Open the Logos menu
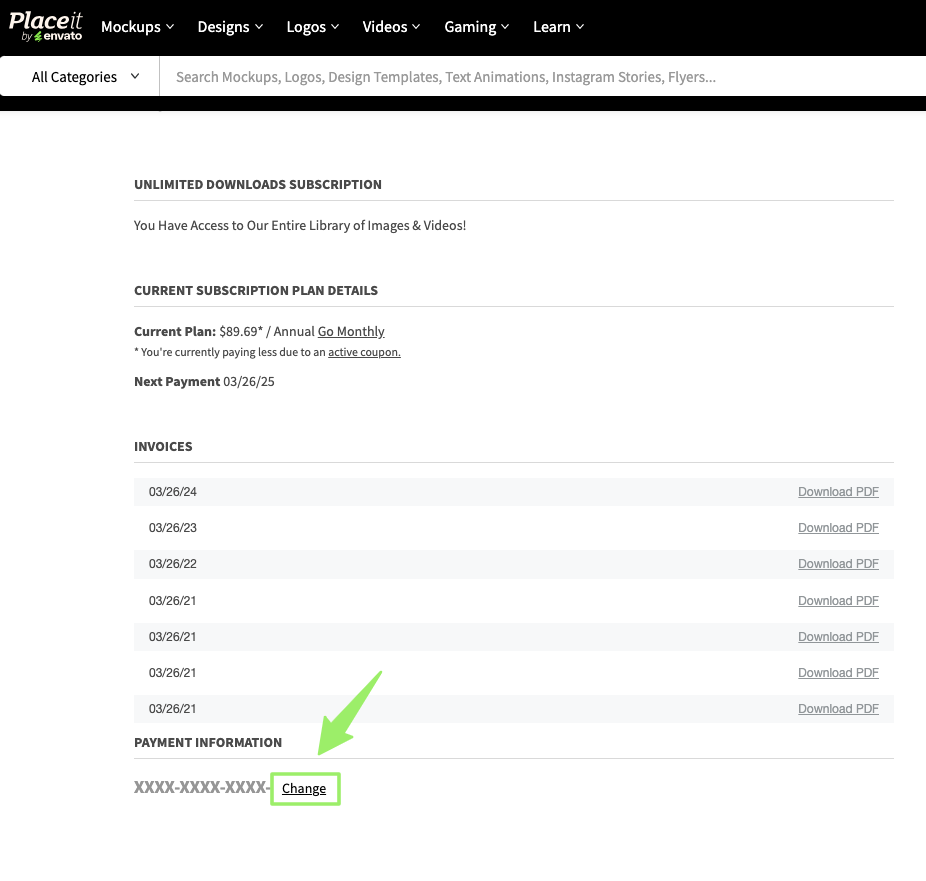 [313, 27]
